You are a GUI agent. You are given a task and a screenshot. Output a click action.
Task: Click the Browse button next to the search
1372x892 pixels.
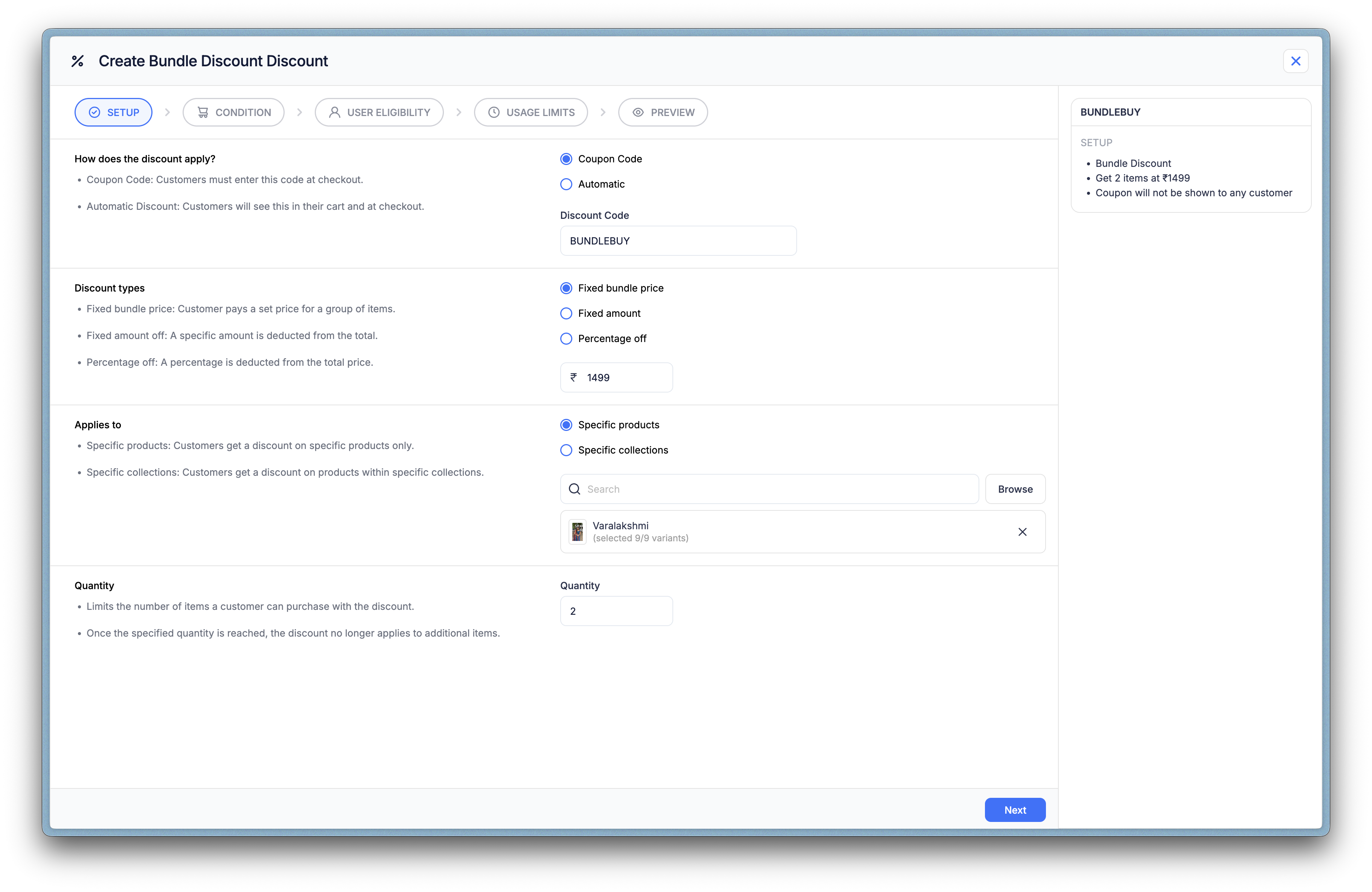point(1015,489)
